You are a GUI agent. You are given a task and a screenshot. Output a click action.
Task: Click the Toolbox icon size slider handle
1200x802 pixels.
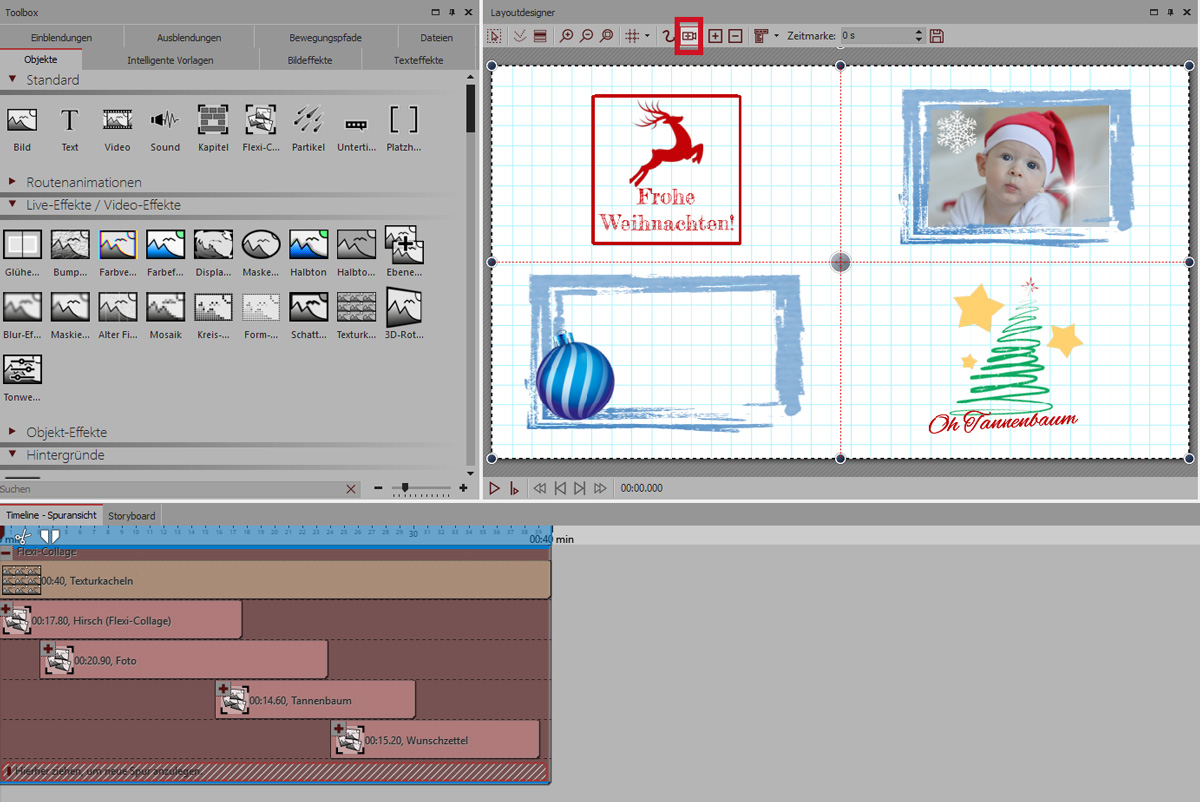[x=404, y=488]
